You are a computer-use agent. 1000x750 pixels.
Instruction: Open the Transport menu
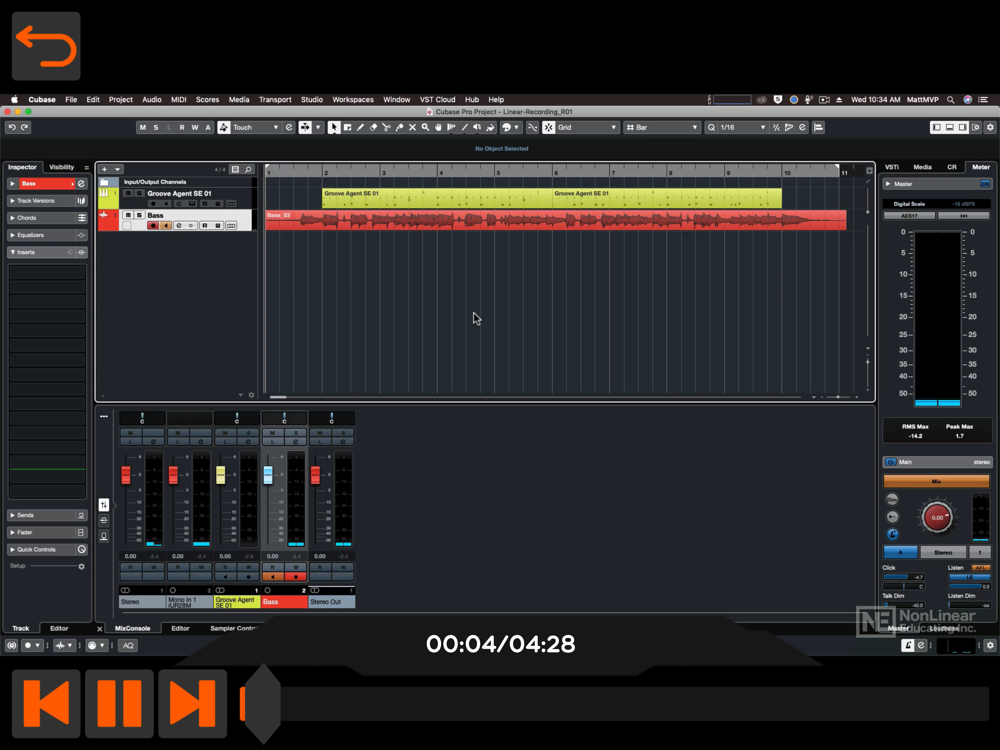(x=275, y=99)
